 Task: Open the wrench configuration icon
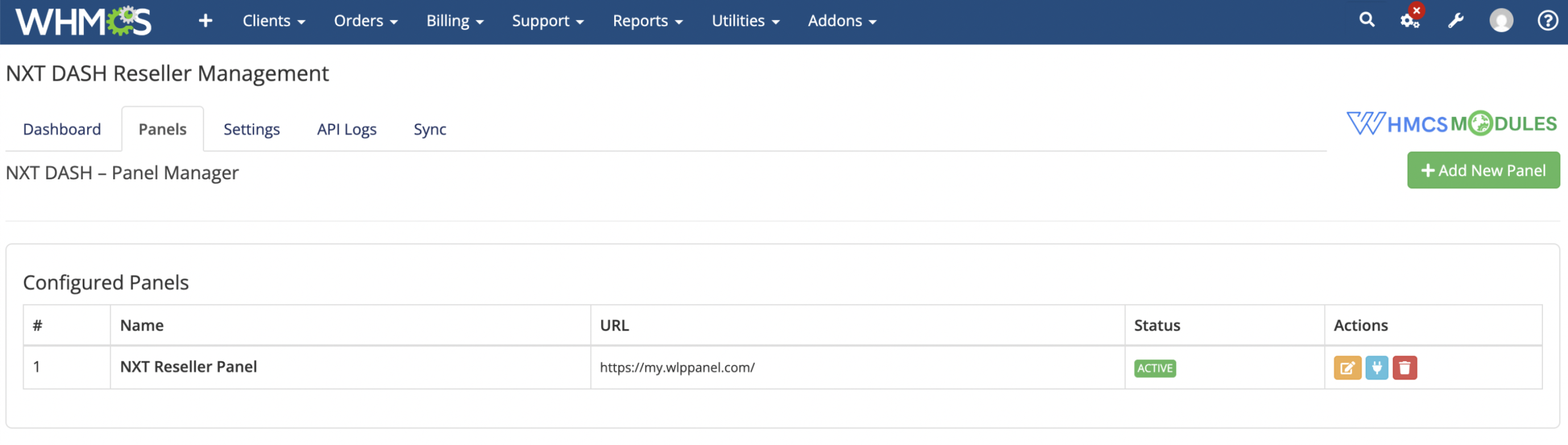[x=1456, y=21]
